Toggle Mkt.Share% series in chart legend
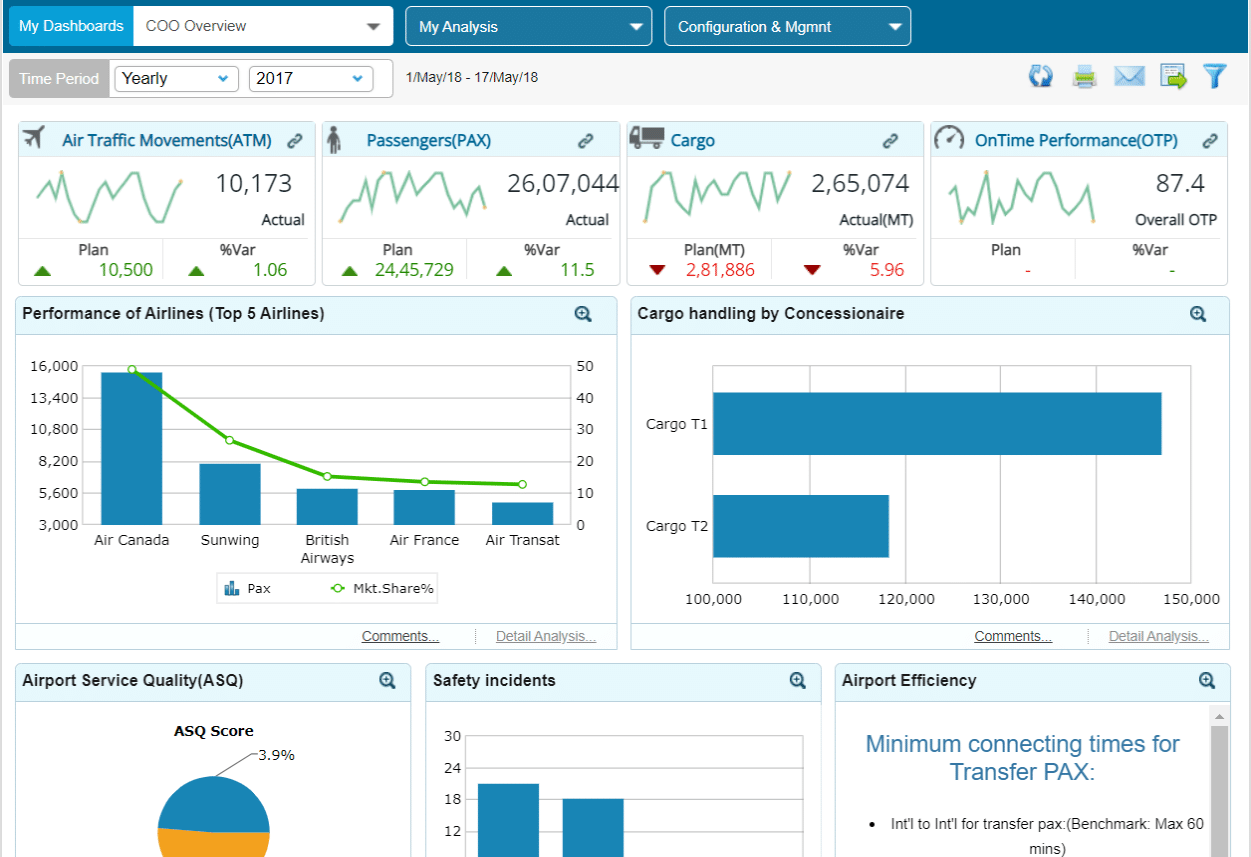1251x857 pixels. point(383,589)
